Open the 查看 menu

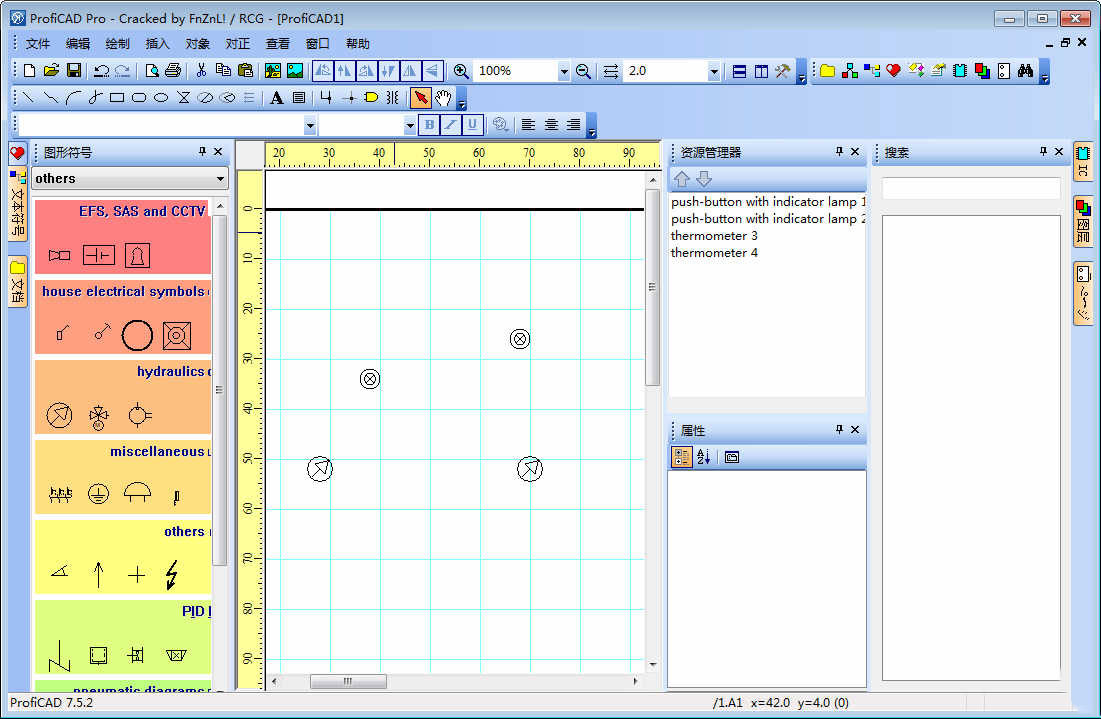(x=278, y=44)
